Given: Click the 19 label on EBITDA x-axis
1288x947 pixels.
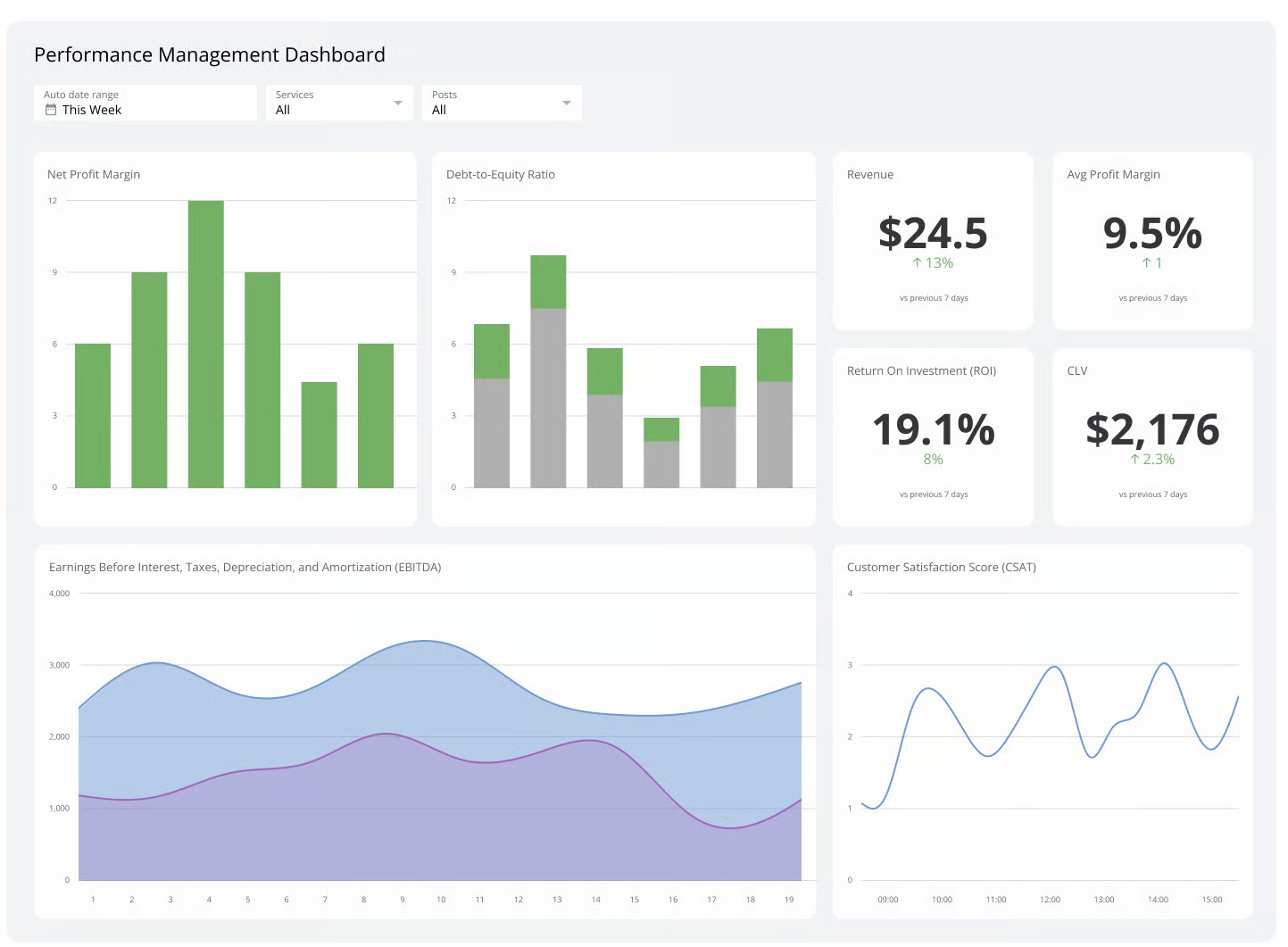Looking at the screenshot, I should (x=789, y=900).
